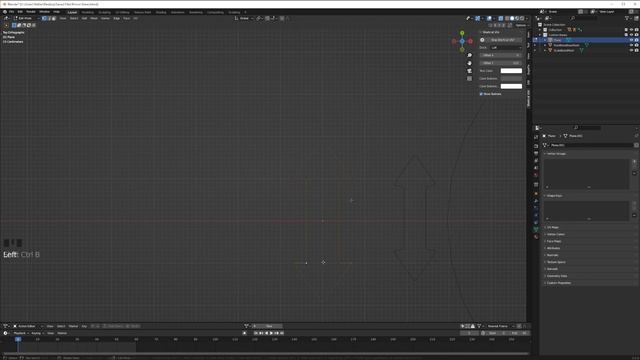Click the bottom white color swatch above Show Buttons
The width and height of the screenshot is (640, 360).
[511, 86]
